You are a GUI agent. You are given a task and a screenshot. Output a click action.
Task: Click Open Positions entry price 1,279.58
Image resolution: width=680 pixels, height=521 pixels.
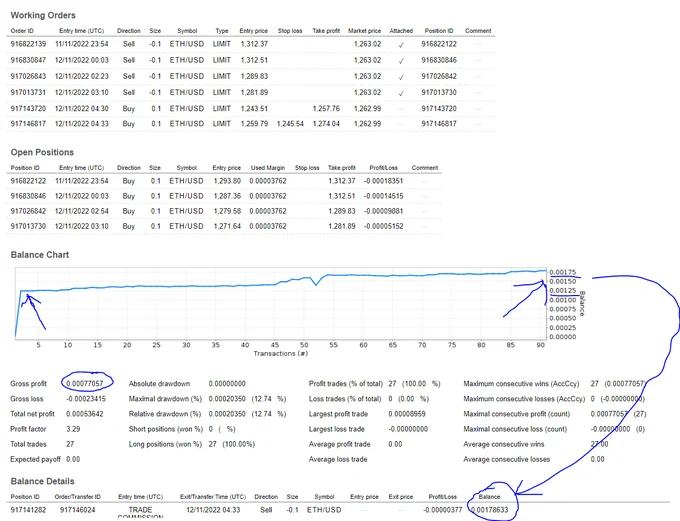point(227,211)
